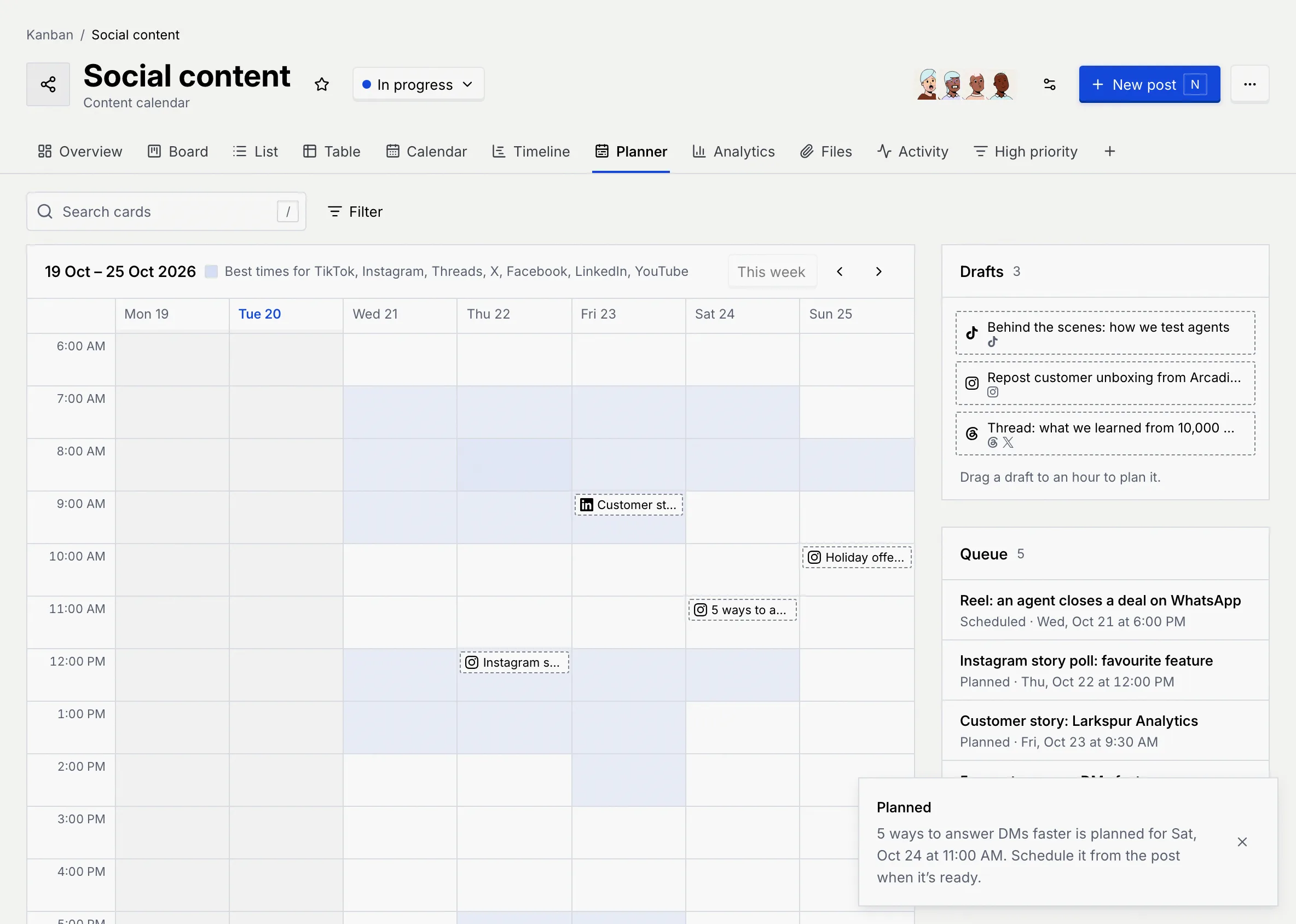The width and height of the screenshot is (1296, 924).
Task: Open the 5 ways to a... post on Saturday
Action: click(743, 609)
